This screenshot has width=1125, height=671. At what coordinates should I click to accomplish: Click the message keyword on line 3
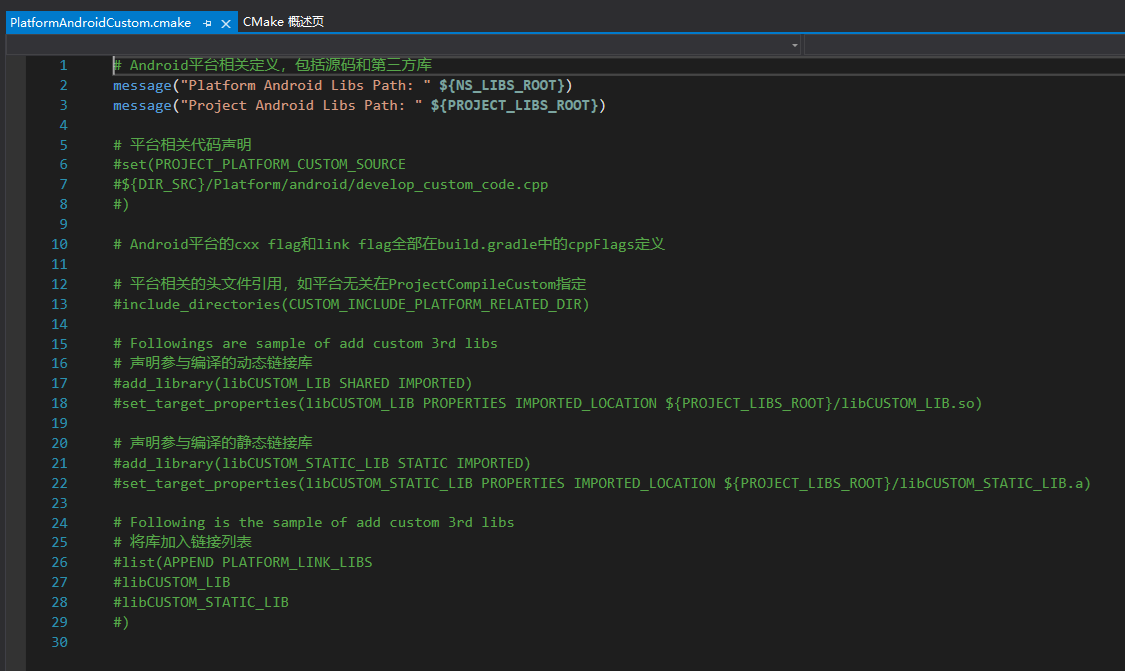(x=142, y=105)
